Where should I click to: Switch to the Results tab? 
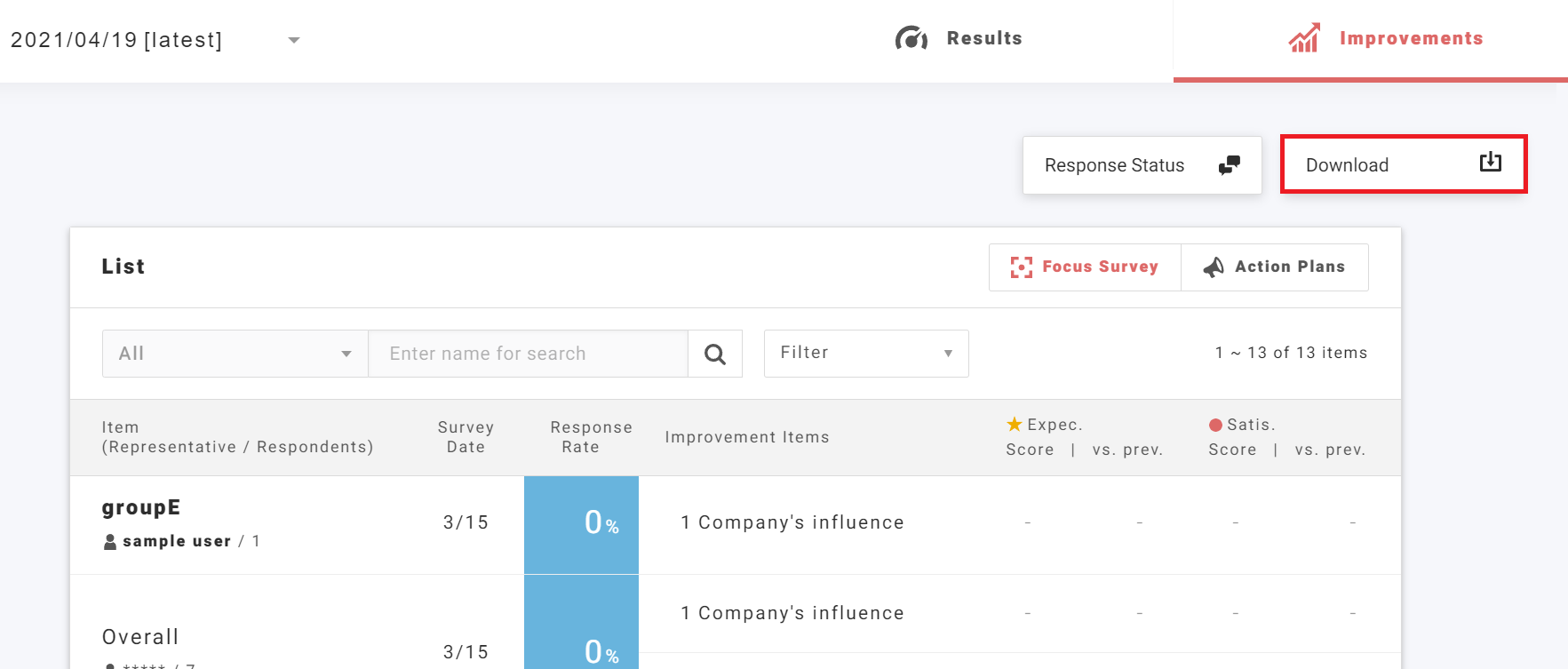983,38
